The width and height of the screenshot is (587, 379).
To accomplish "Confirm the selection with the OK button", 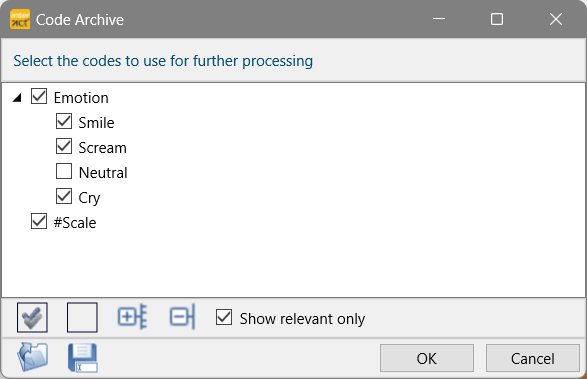I will tap(427, 358).
